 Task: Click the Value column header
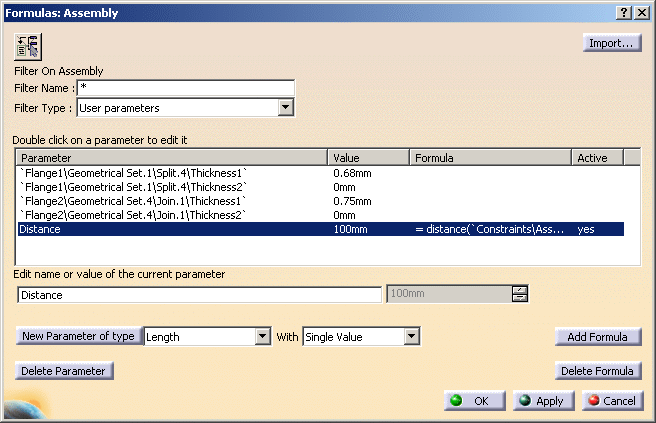coord(369,158)
